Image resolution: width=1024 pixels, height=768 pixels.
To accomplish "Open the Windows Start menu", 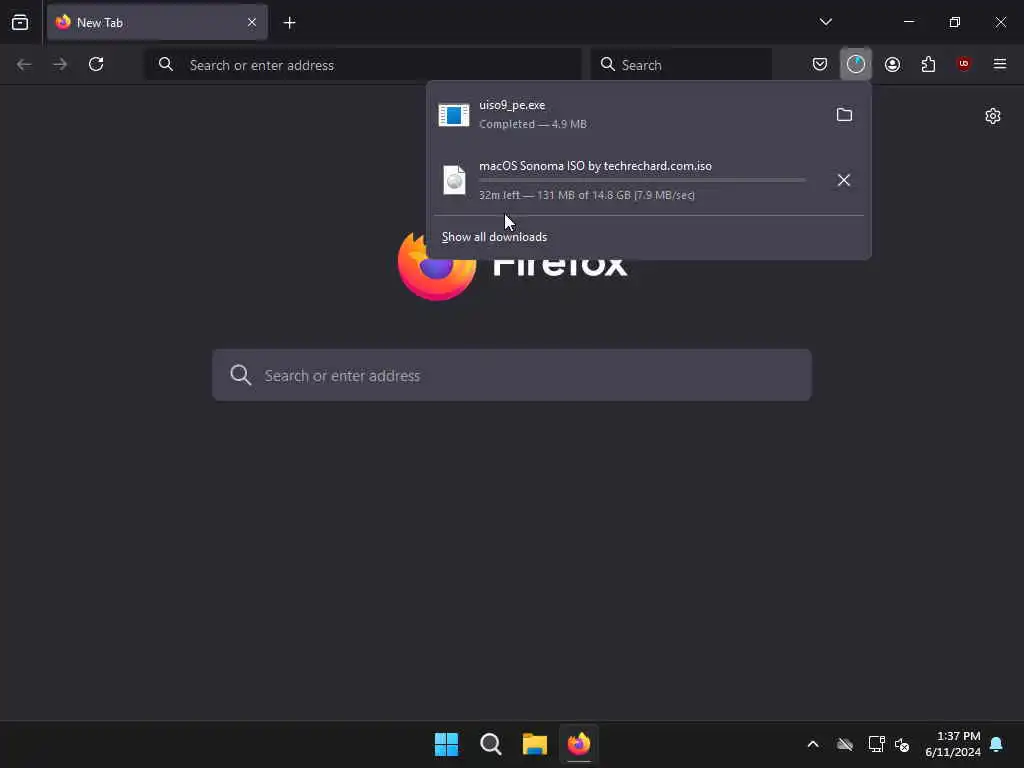I will tap(447, 744).
